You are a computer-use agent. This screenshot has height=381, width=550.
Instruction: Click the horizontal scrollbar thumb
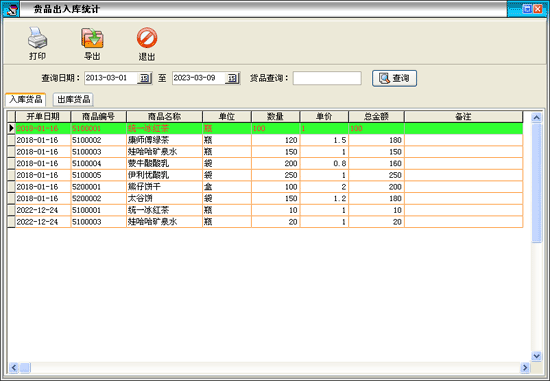coord(25,368)
